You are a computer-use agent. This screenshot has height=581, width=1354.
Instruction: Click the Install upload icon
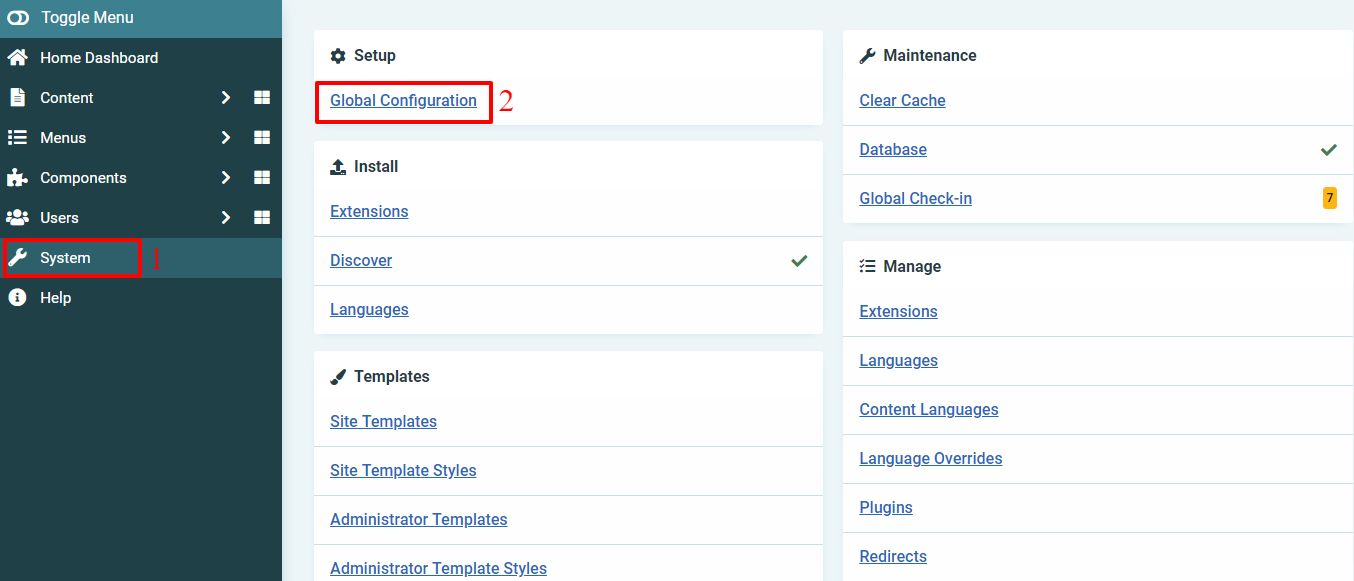tap(338, 166)
